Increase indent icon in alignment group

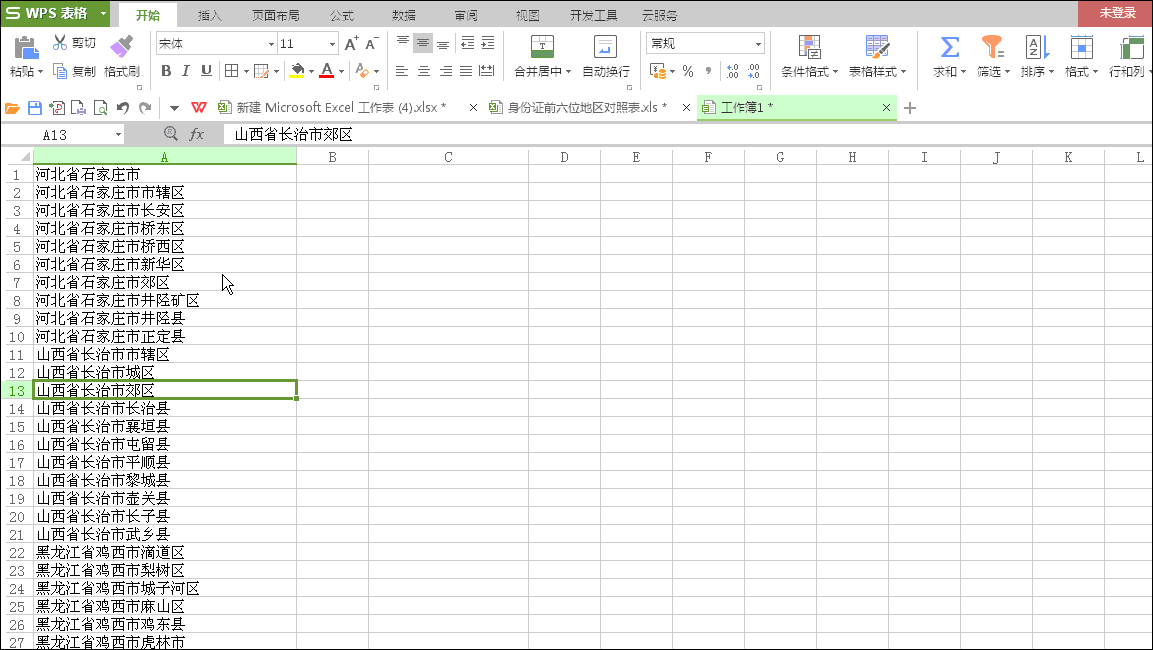(488, 43)
